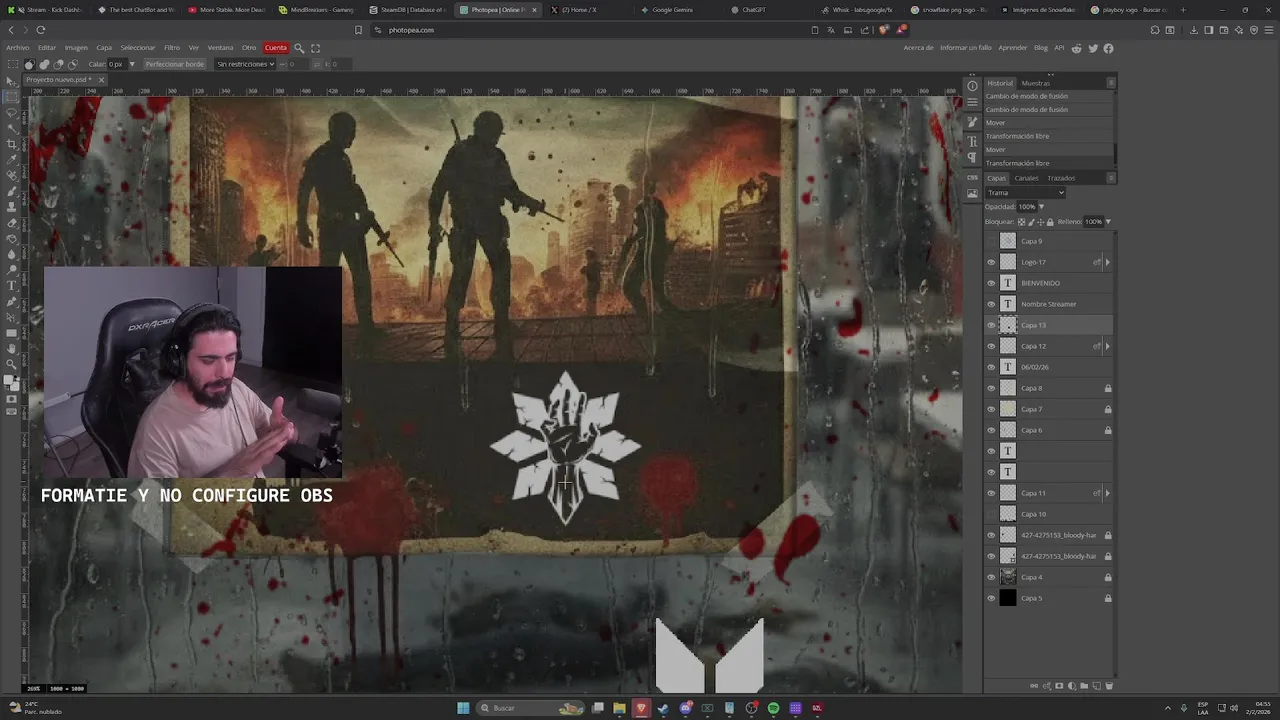
Task: Open the Blog link
Action: tap(1041, 48)
